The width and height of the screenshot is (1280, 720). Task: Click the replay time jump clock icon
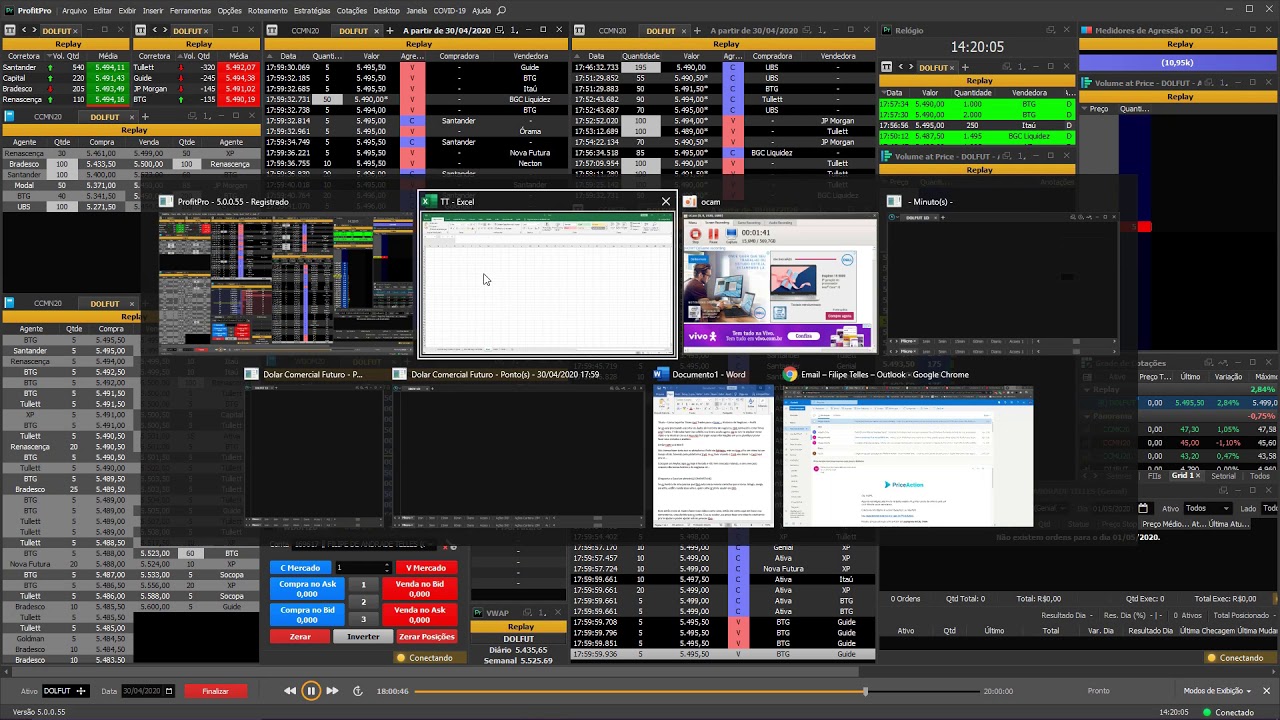click(x=358, y=691)
